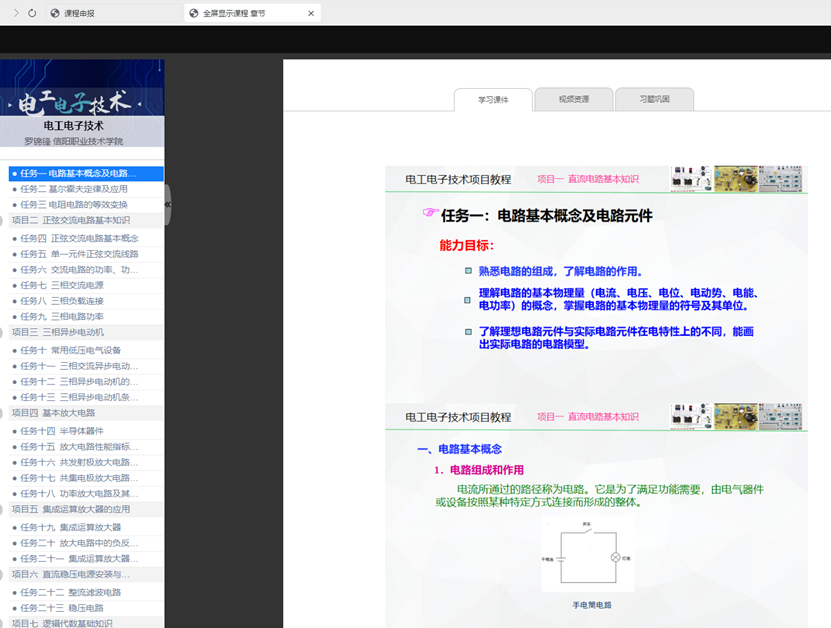Close the 全屏显示课程 章节 browser tab
831x628 pixels.
pos(311,14)
